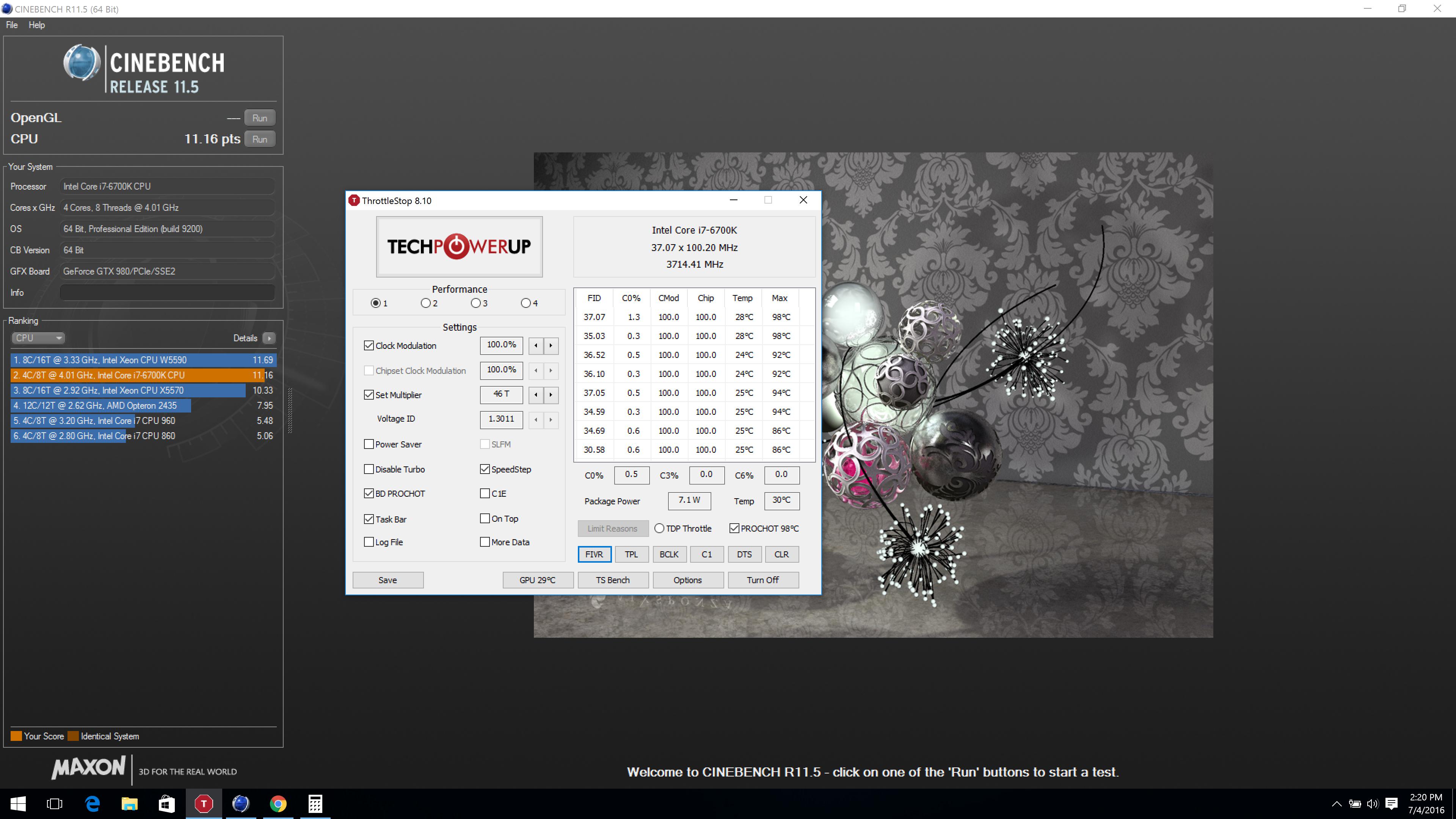Image resolution: width=1456 pixels, height=819 pixels.
Task: Click Turn Off button
Action: point(763,580)
